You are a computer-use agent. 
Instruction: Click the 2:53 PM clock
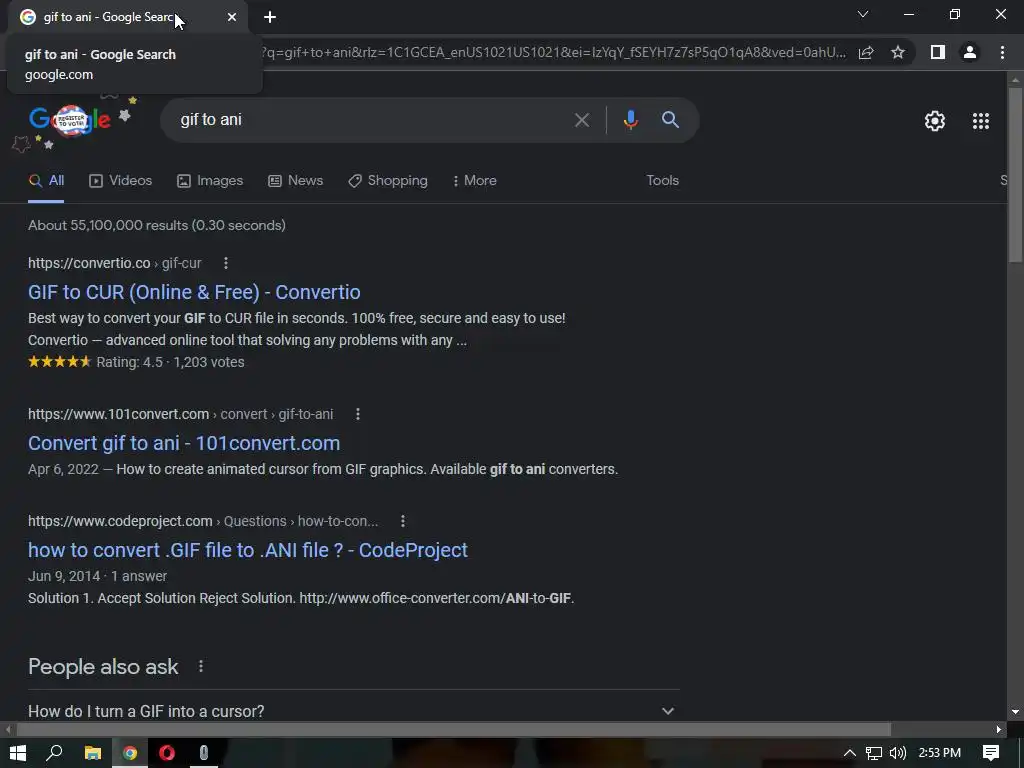click(939, 753)
